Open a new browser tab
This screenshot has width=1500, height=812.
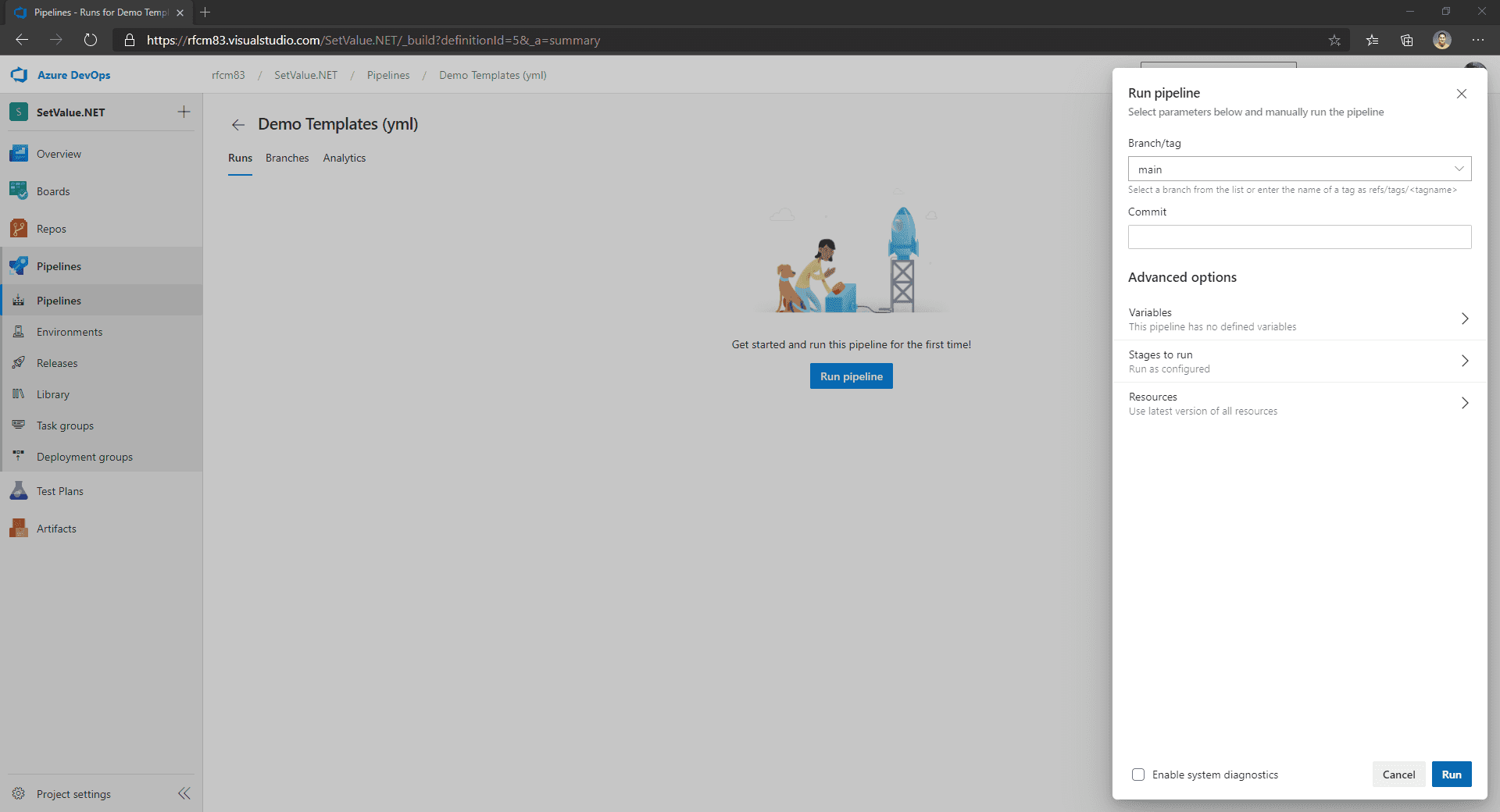click(205, 12)
